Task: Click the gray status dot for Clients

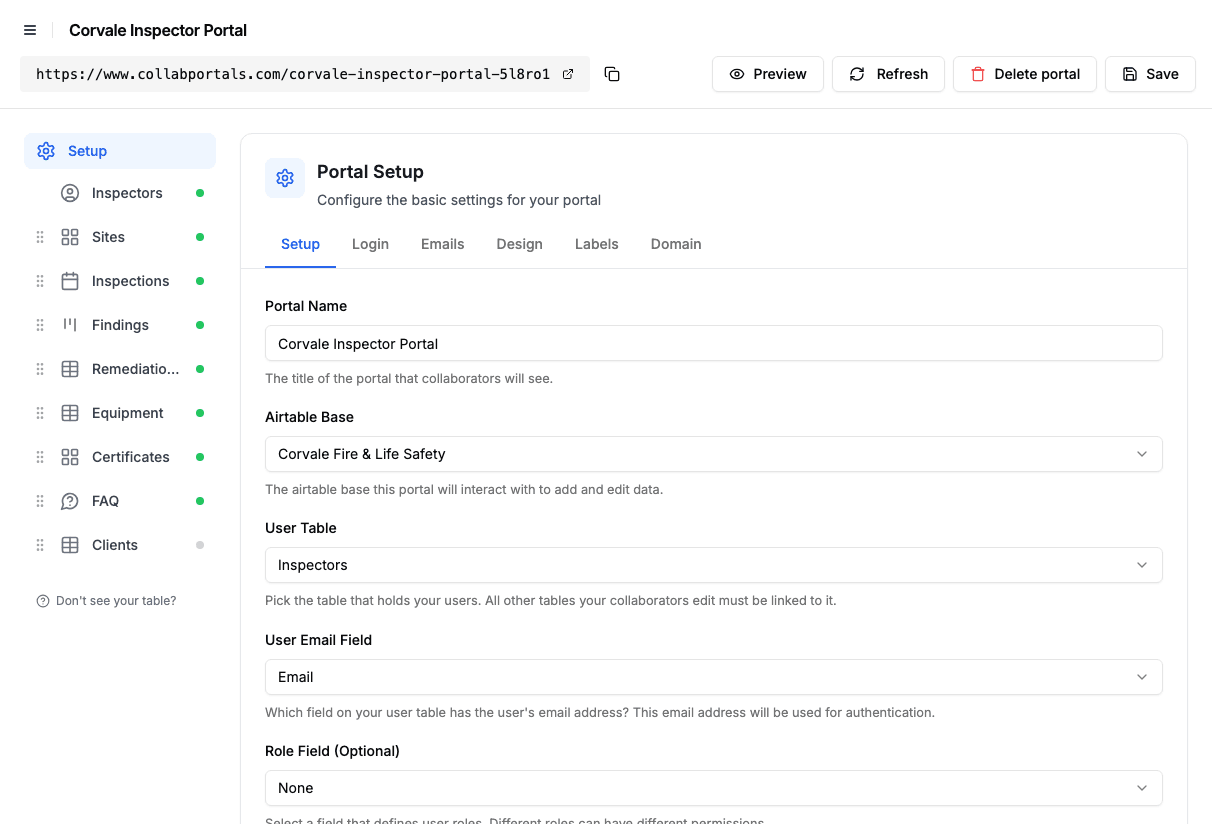Action: click(x=200, y=545)
